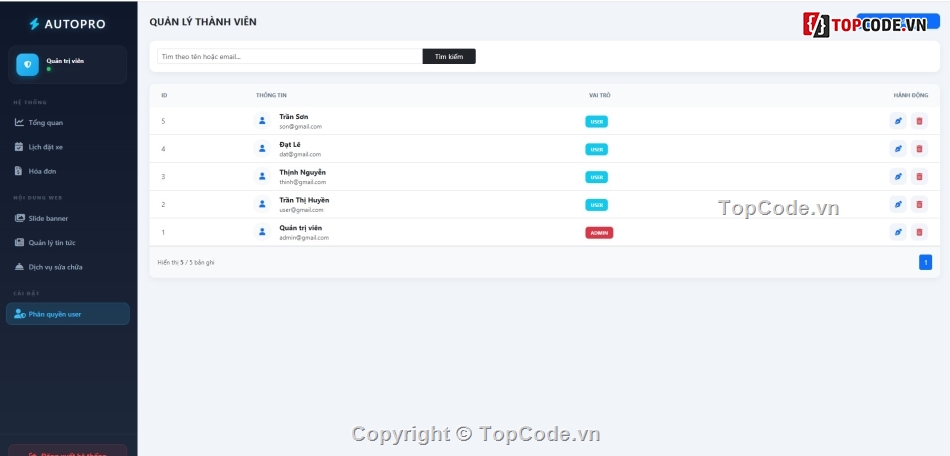Click the name Thịnh Nguyễn in the table
The height and width of the screenshot is (456, 950).
pos(302,172)
